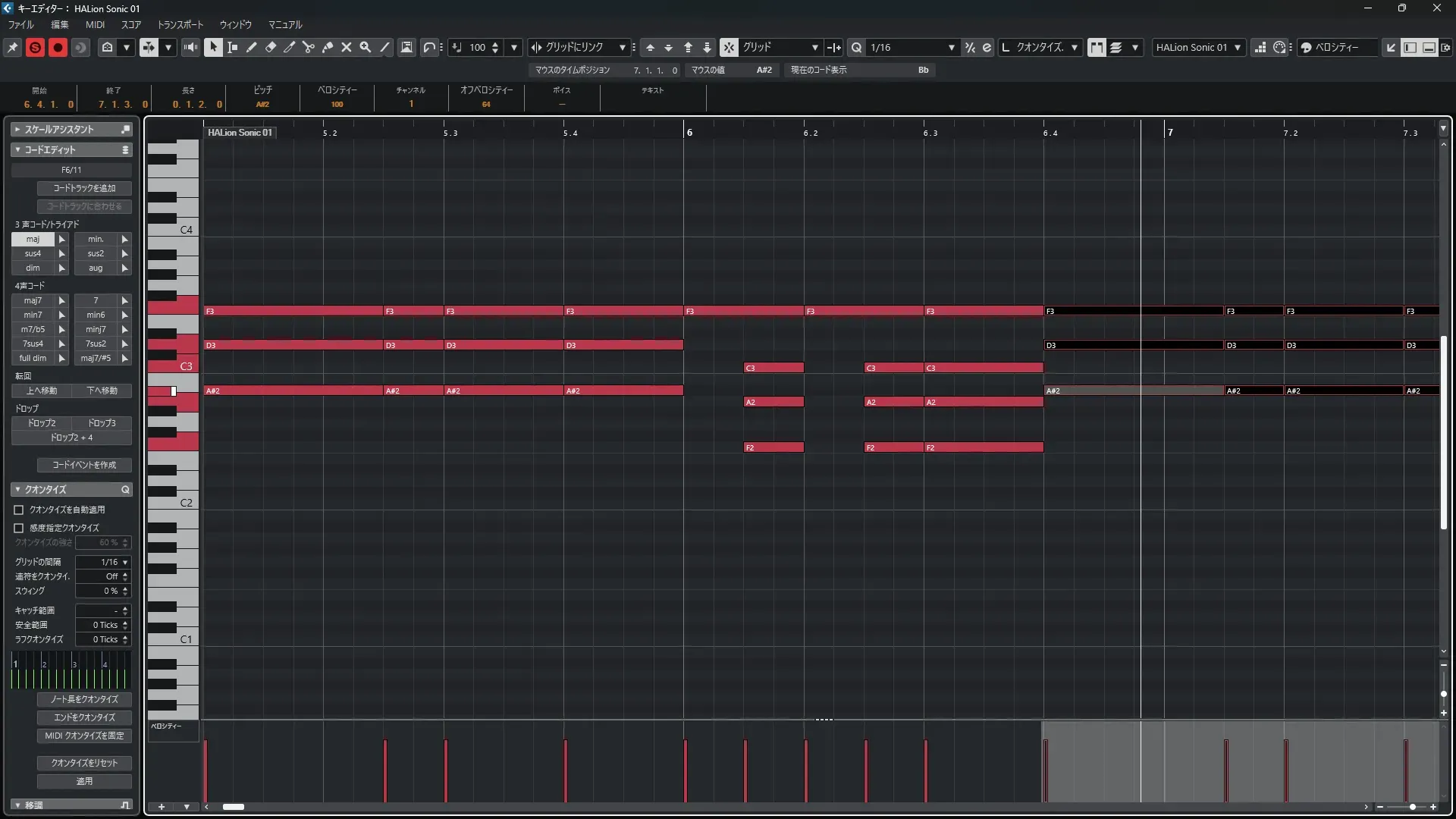Enable auto-apply quantize checkbox
This screenshot has width=1456, height=819.
tap(19, 510)
